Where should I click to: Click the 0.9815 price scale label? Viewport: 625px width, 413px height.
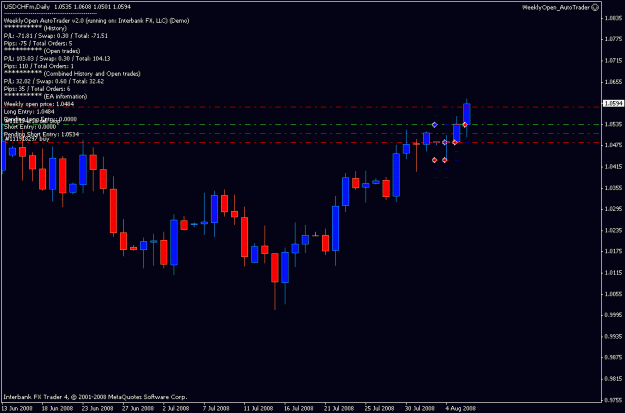tap(613, 379)
